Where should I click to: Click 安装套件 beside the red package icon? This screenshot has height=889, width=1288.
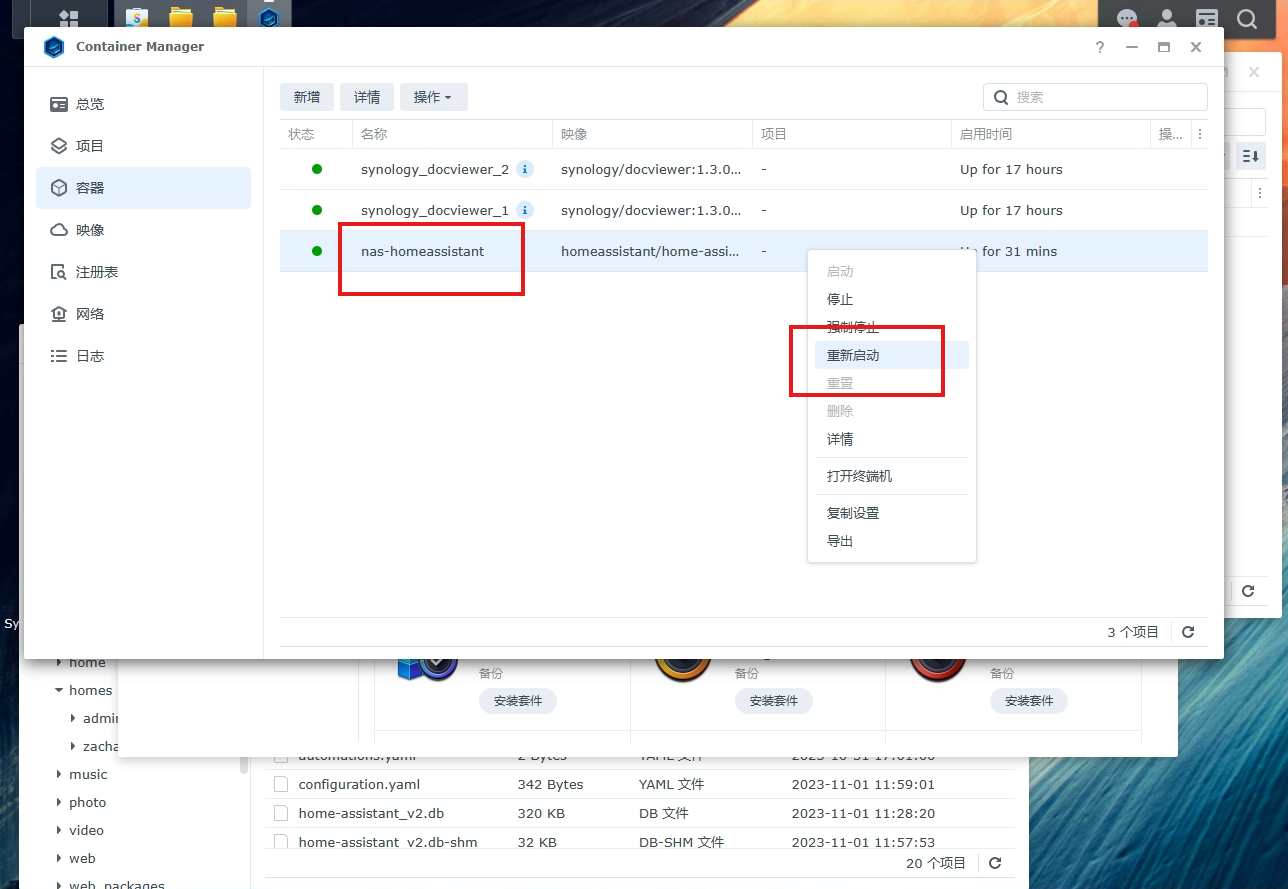click(1029, 701)
